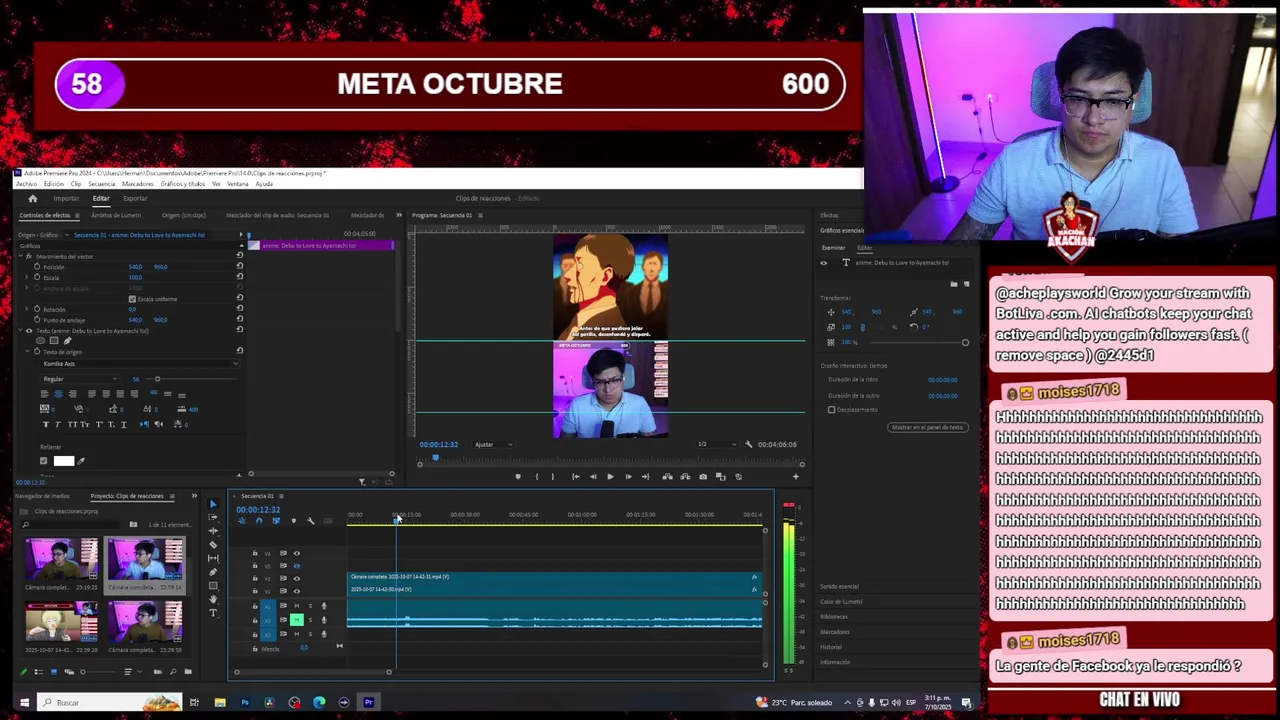Play the sequence in Program Monitor
This screenshot has height=720, width=1280.
click(610, 477)
